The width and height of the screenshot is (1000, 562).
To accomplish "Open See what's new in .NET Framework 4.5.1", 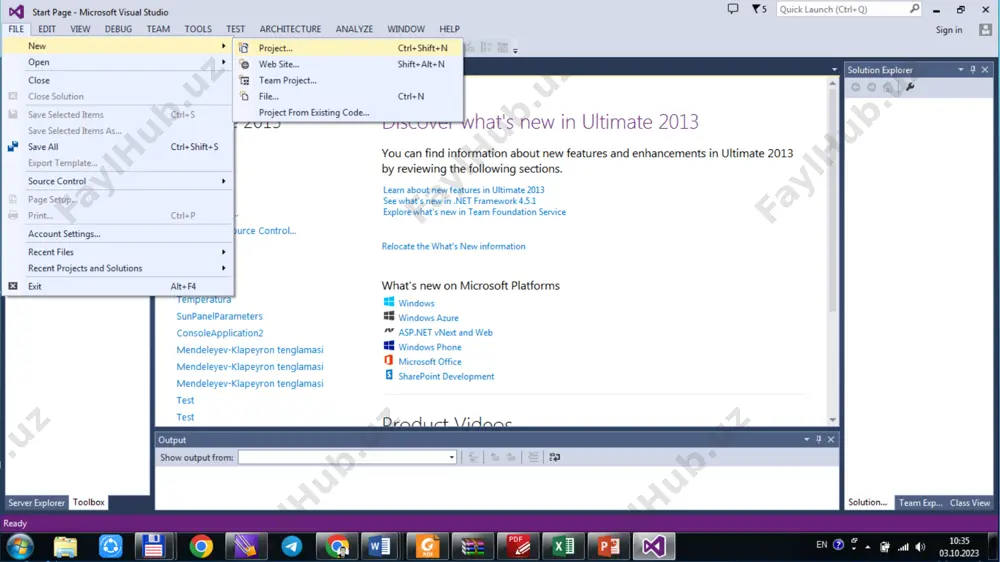I will pyautogui.click(x=459, y=201).
